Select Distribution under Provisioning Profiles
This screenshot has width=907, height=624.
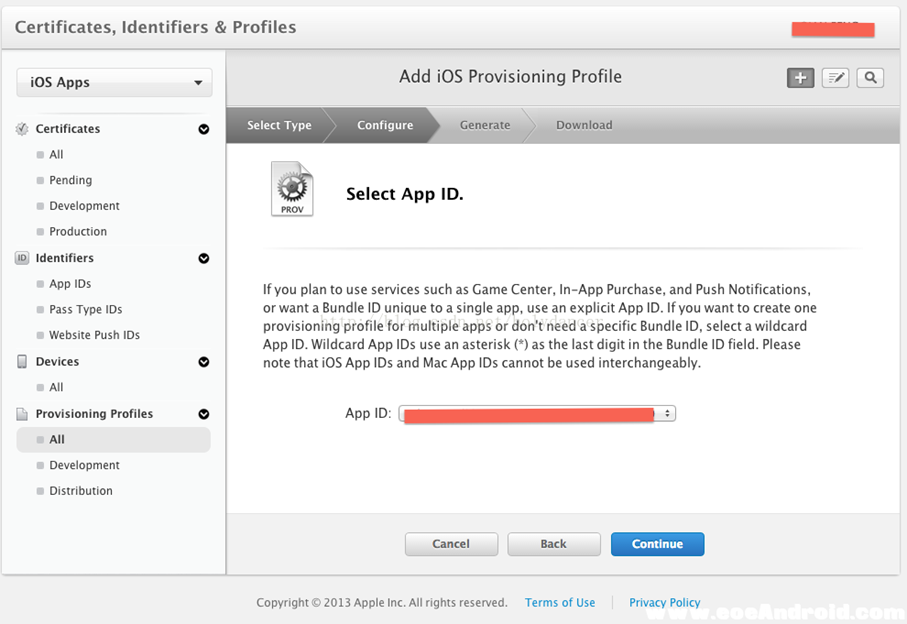tap(81, 491)
